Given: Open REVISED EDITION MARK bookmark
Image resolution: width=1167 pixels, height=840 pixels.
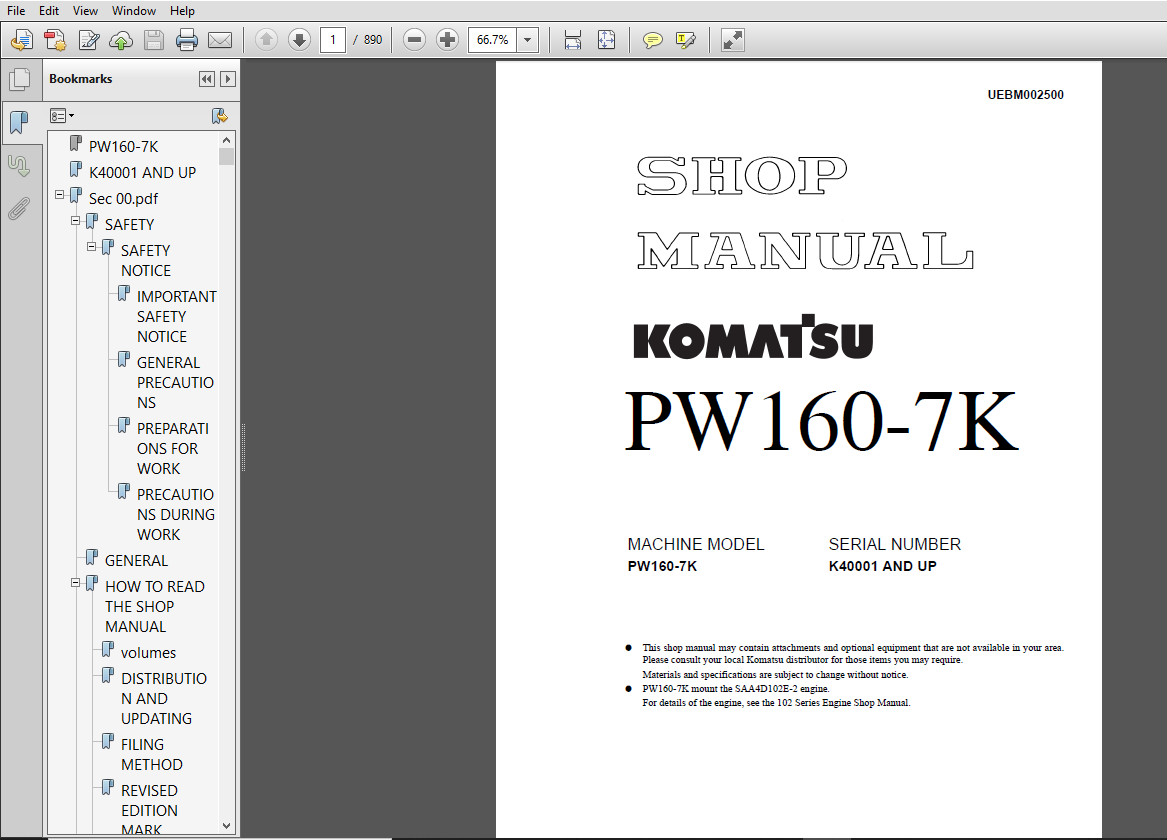Looking at the screenshot, I should point(150,809).
